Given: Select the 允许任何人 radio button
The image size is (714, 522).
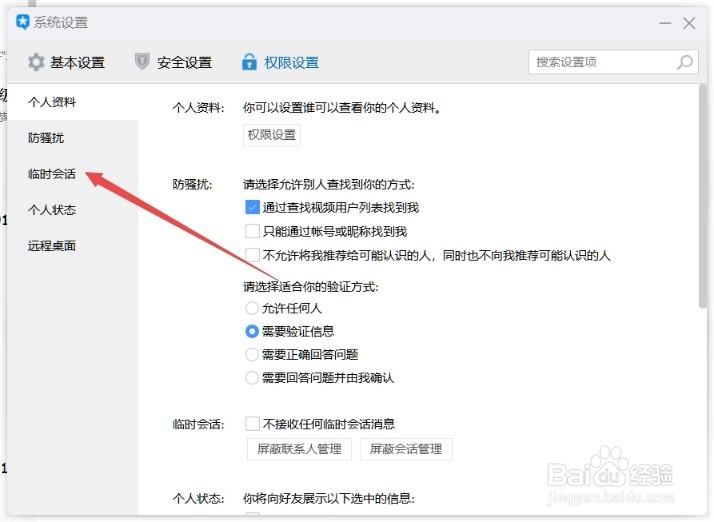Looking at the screenshot, I should coord(252,308).
